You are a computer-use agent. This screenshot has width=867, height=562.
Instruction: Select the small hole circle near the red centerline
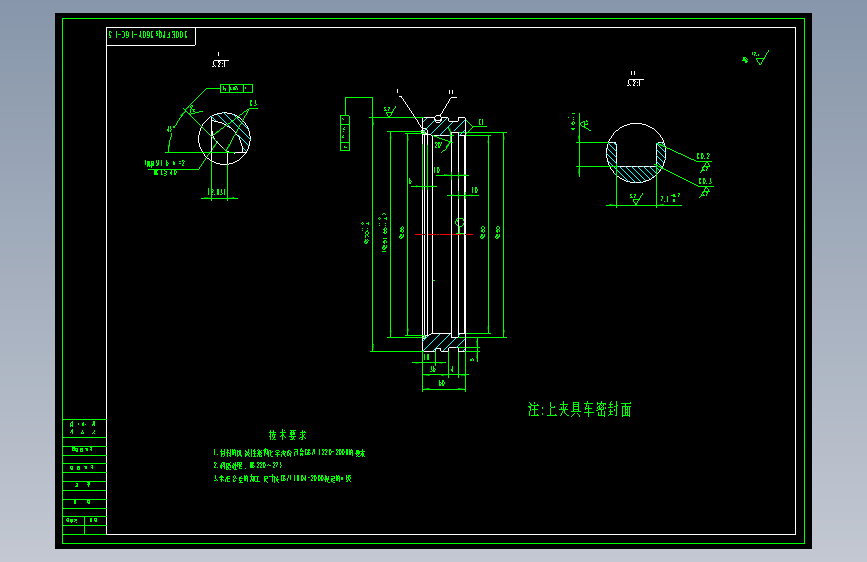click(x=459, y=223)
